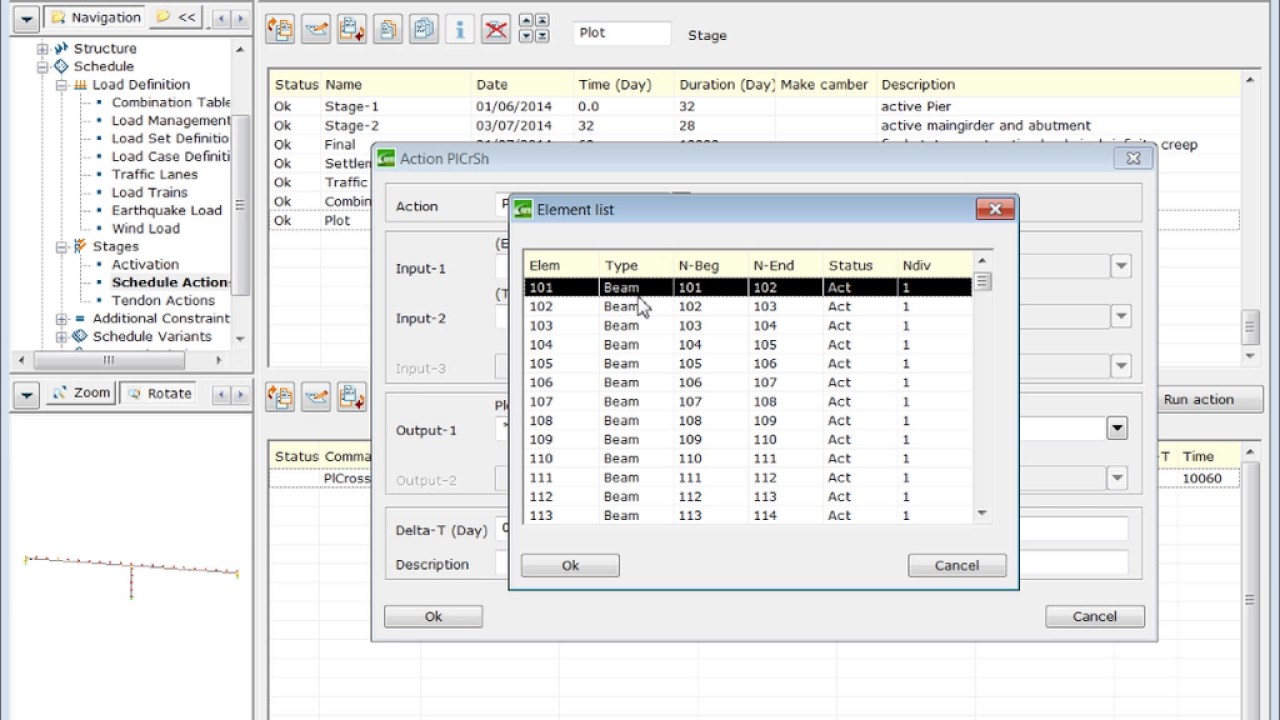Open Tendon Actions in the tree
Image resolution: width=1280 pixels, height=720 pixels.
point(163,300)
